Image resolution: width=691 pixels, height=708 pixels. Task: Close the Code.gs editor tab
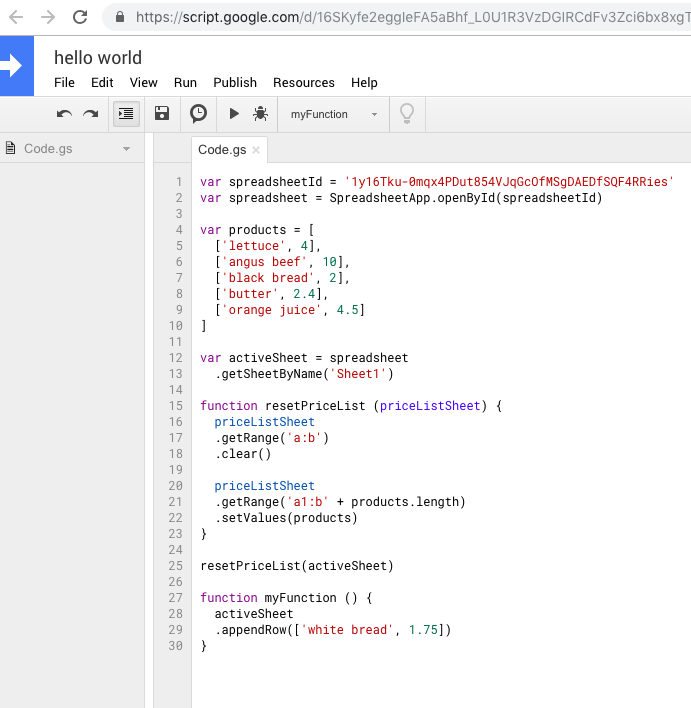256,150
